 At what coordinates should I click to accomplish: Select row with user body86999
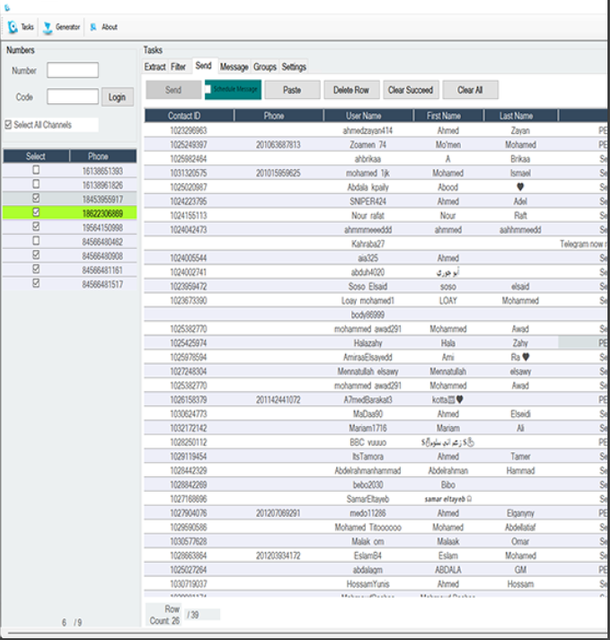tap(376, 315)
